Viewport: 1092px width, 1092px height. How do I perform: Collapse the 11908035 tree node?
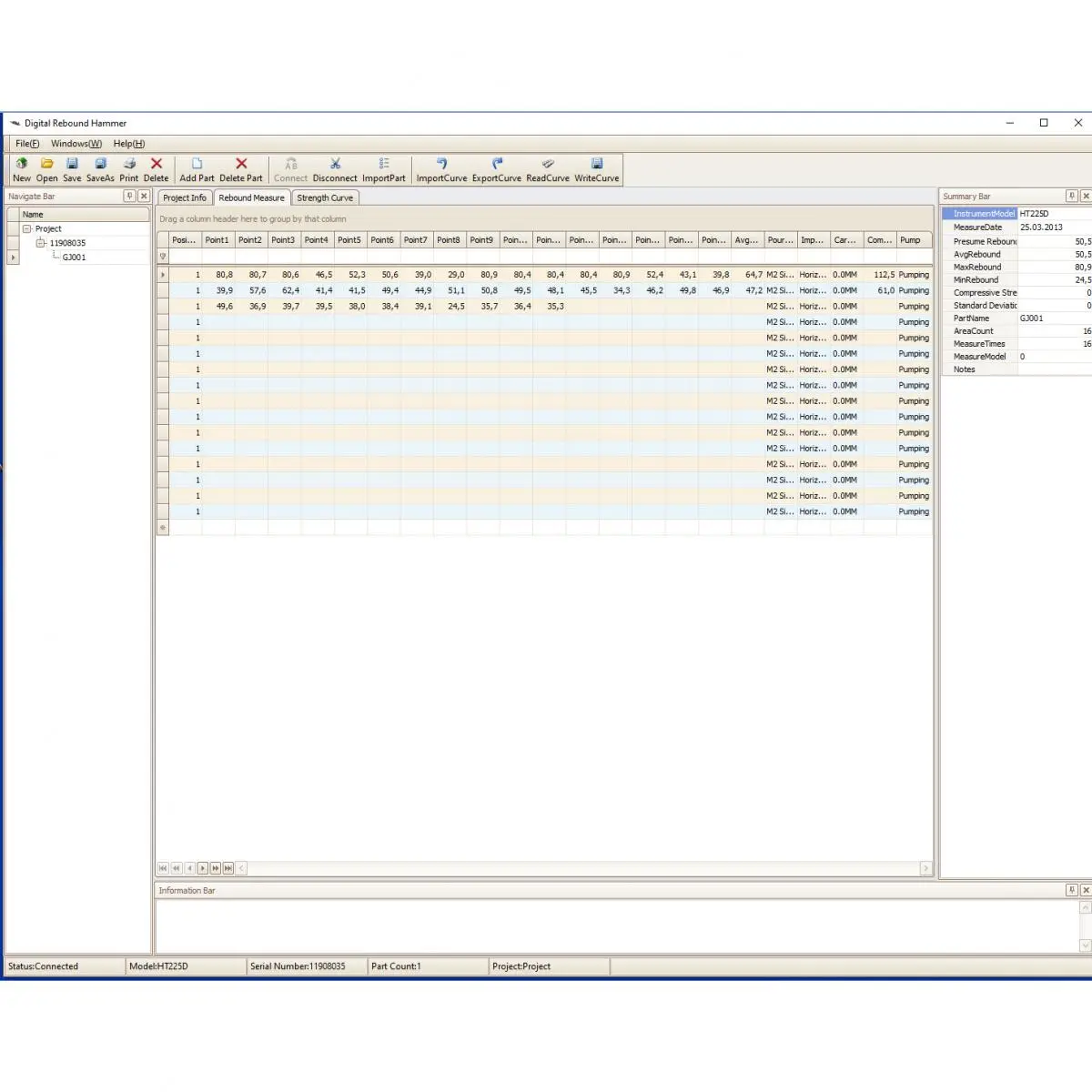41,243
